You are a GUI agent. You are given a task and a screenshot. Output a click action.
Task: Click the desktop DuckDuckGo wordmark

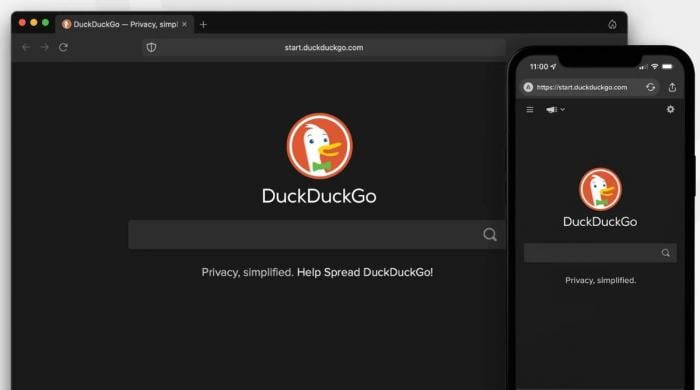(319, 196)
